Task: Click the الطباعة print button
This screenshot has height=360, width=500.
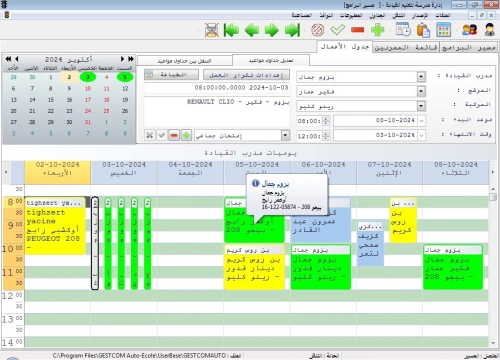Action: (171, 75)
